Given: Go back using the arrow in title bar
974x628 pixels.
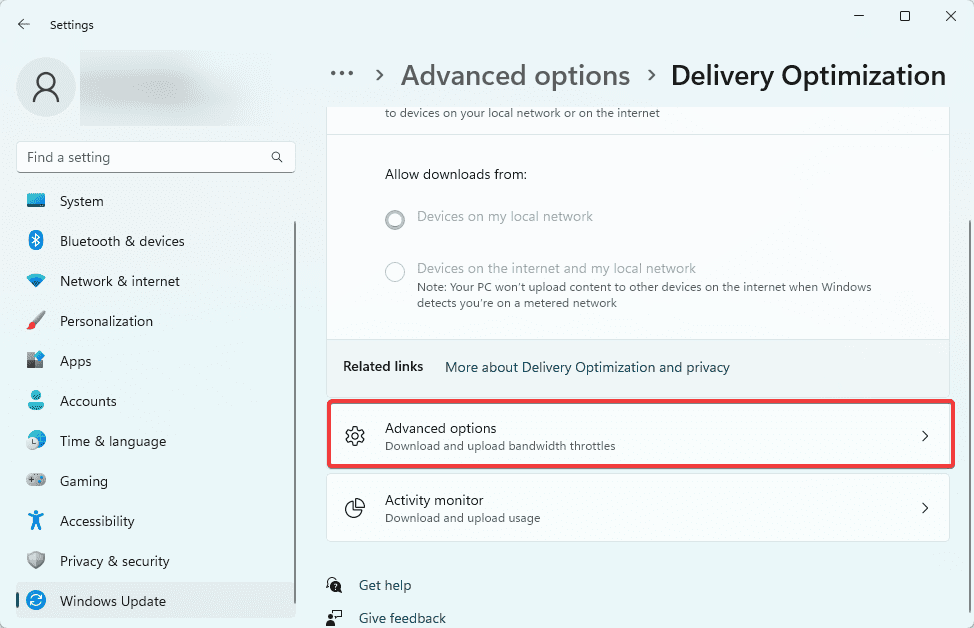Looking at the screenshot, I should (24, 24).
